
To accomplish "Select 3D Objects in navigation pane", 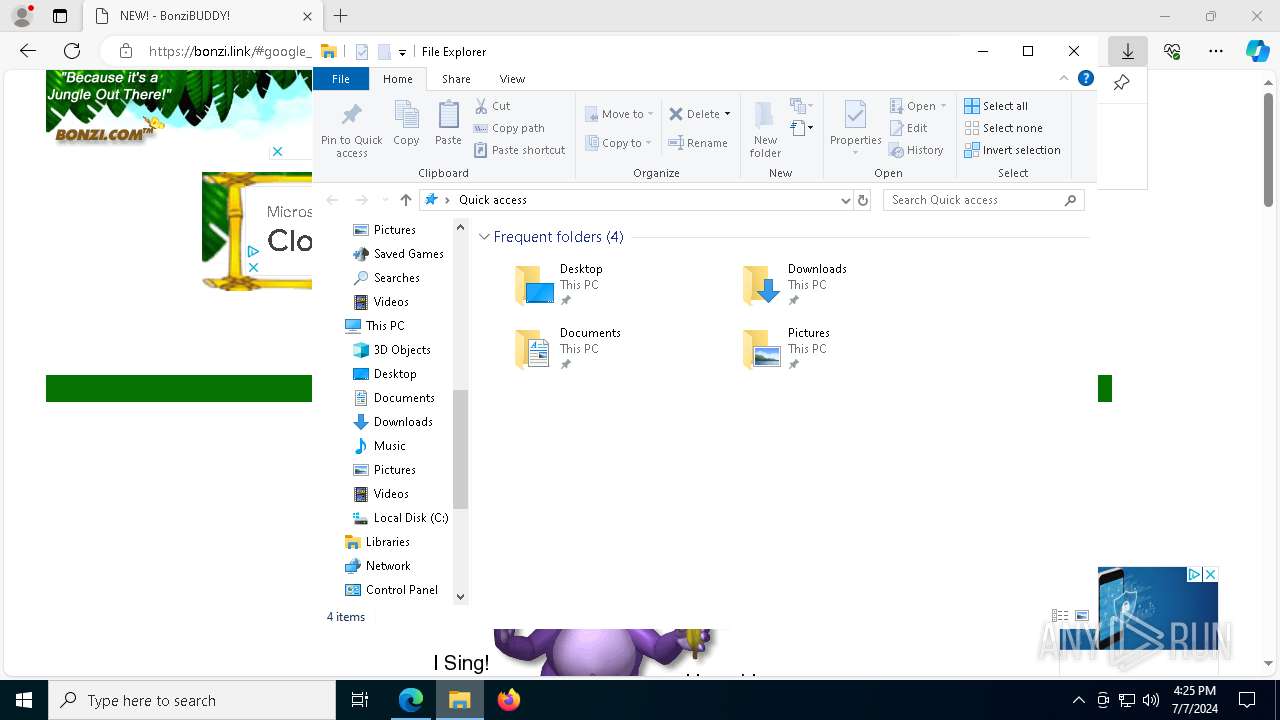I will [x=391, y=350].
